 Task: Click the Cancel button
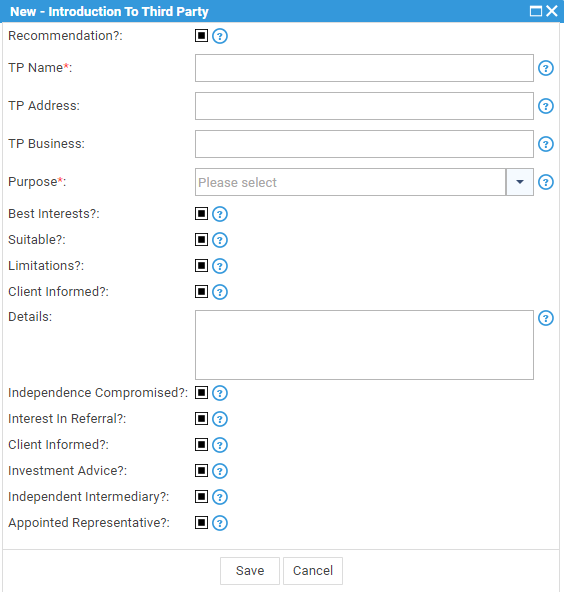coord(313,570)
